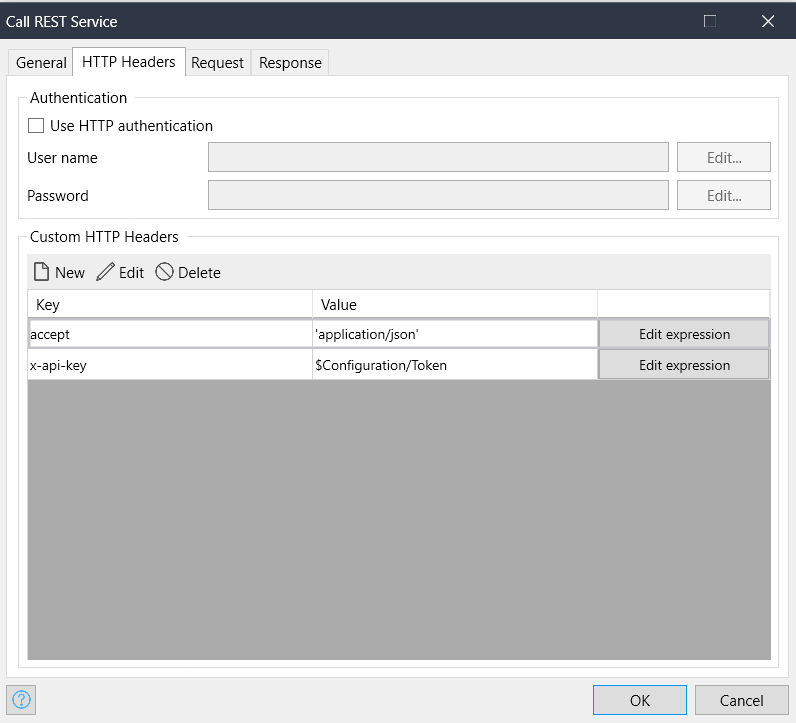This screenshot has height=723, width=796.
Task: Click the $Configuration/Token value cell
Action: point(455,365)
